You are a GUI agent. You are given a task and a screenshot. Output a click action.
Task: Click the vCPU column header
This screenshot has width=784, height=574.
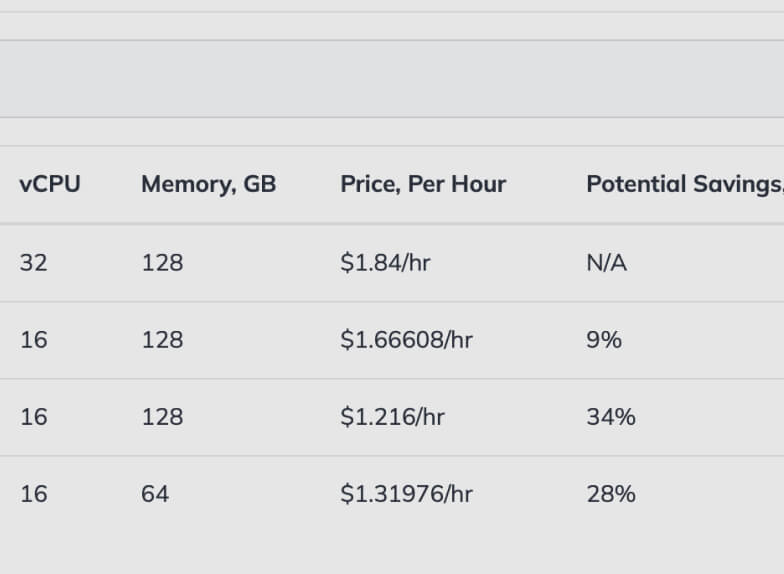click(50, 184)
